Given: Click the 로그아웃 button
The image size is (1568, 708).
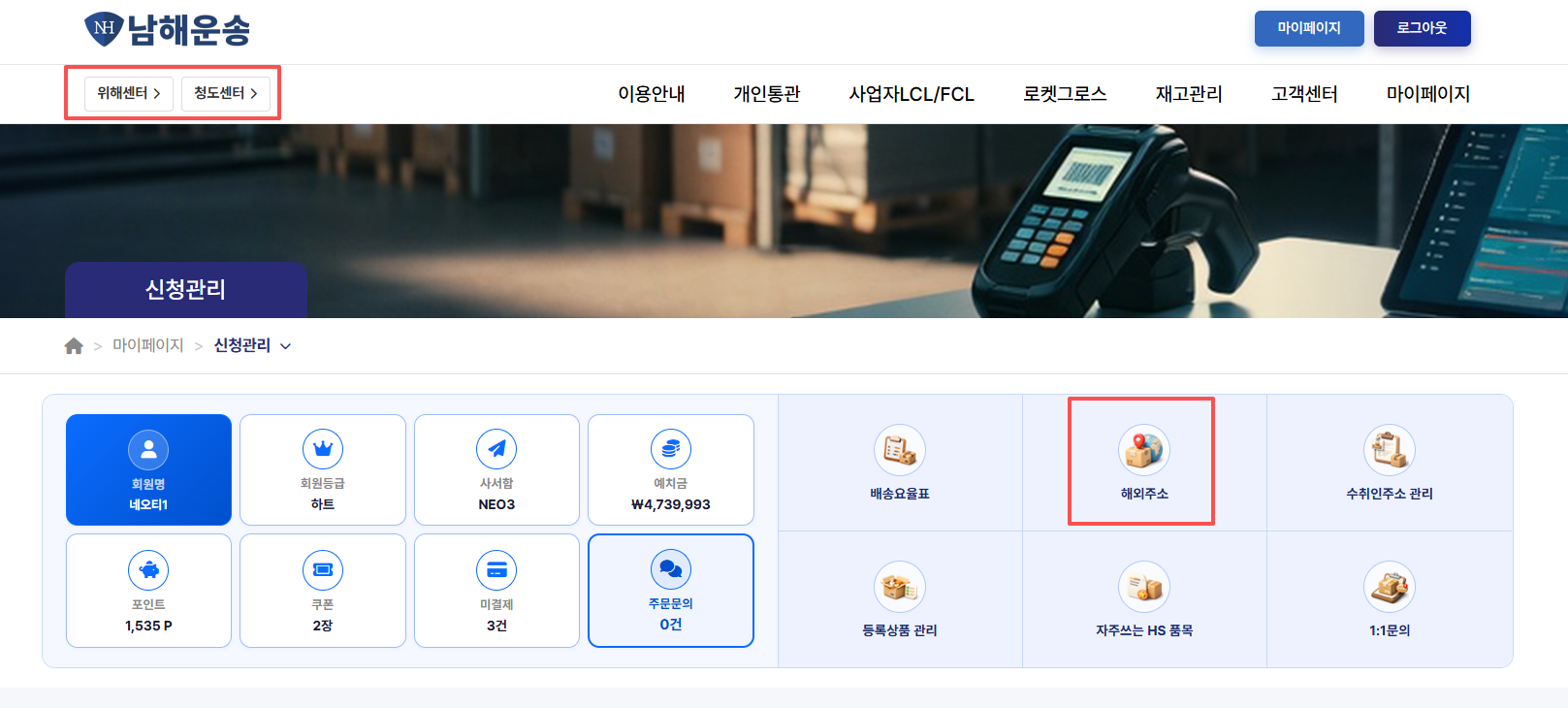Looking at the screenshot, I should [1423, 28].
